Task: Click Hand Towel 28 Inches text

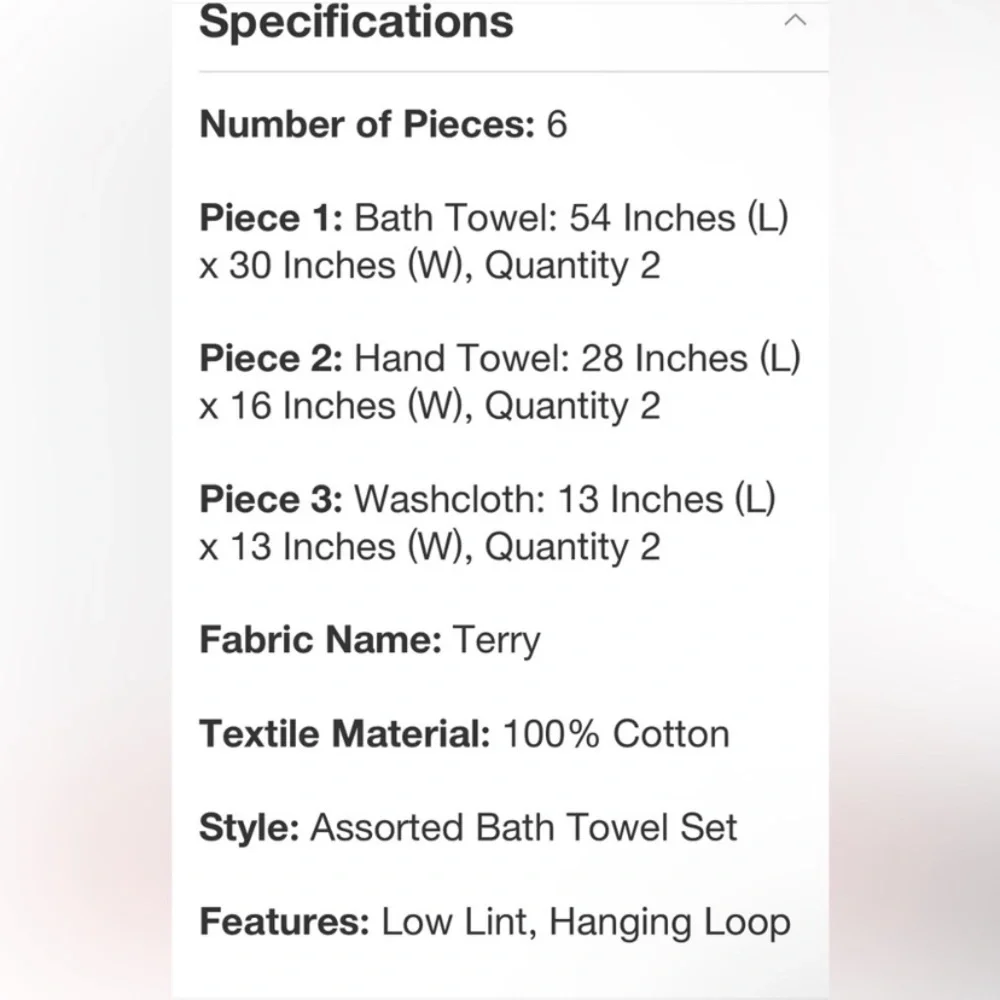Action: pos(578,359)
